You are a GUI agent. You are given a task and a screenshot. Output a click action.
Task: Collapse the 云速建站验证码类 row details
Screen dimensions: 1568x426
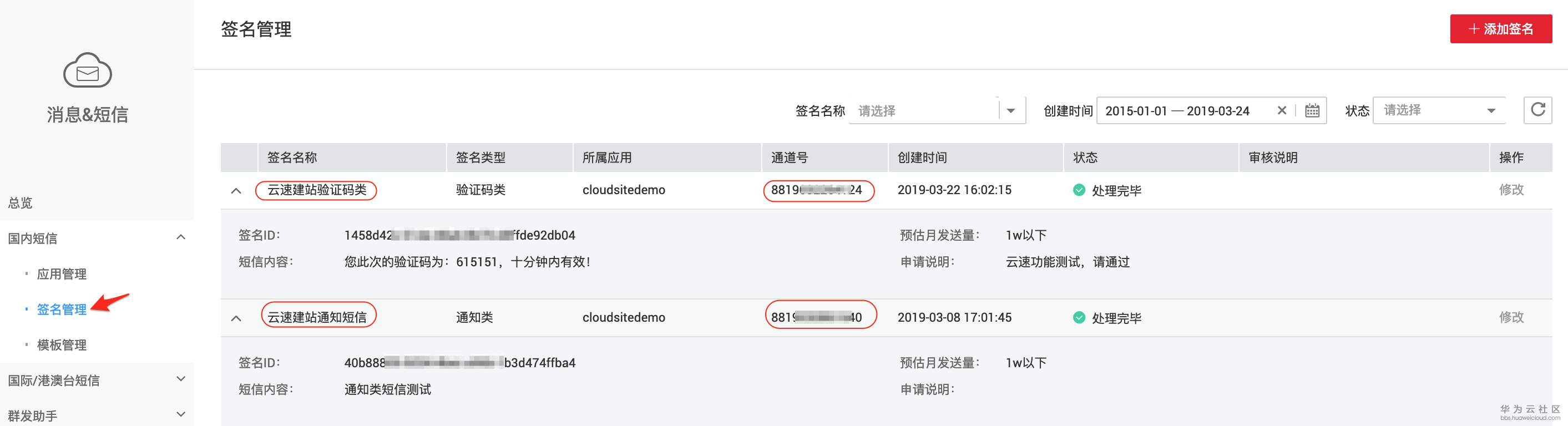point(236,191)
